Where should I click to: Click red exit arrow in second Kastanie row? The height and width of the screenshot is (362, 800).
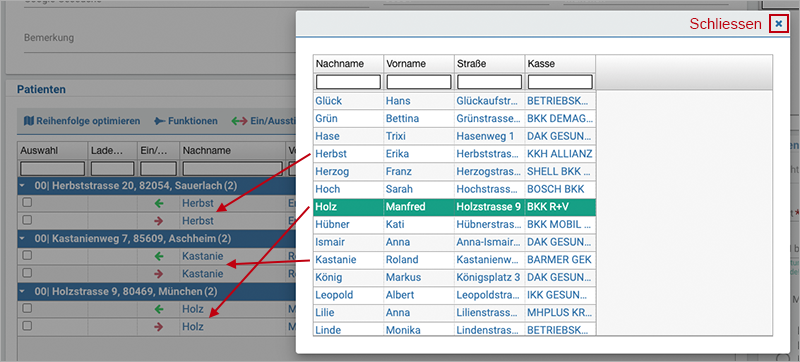click(159, 274)
